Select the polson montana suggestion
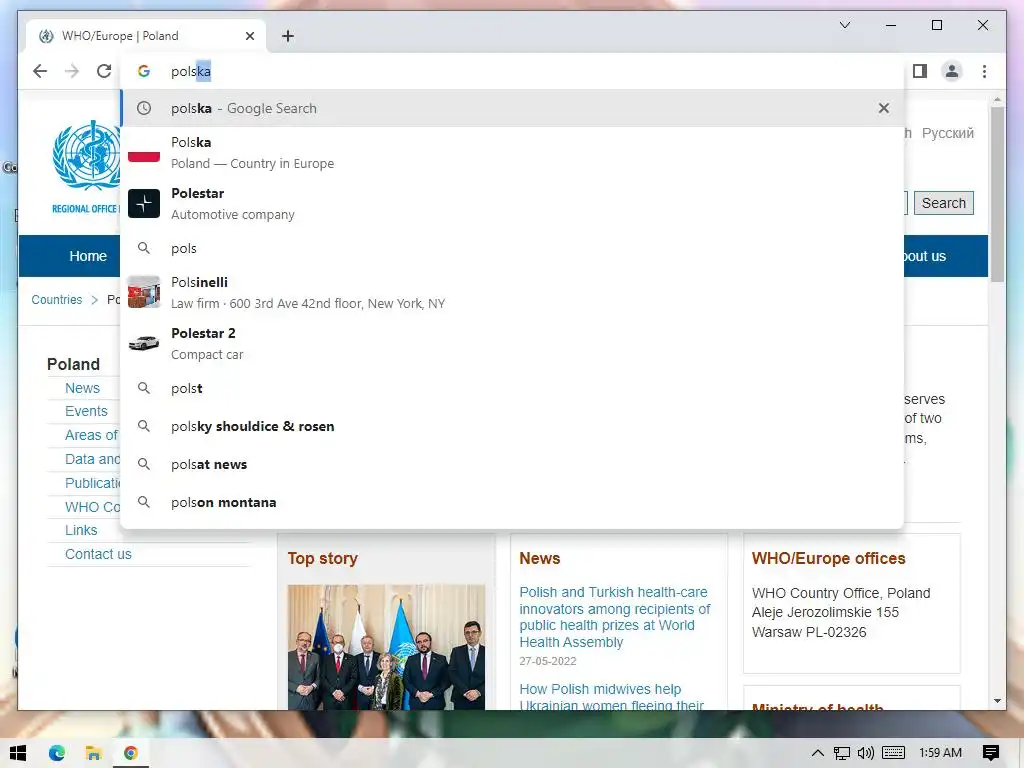The image size is (1024, 768). pyautogui.click(x=512, y=502)
